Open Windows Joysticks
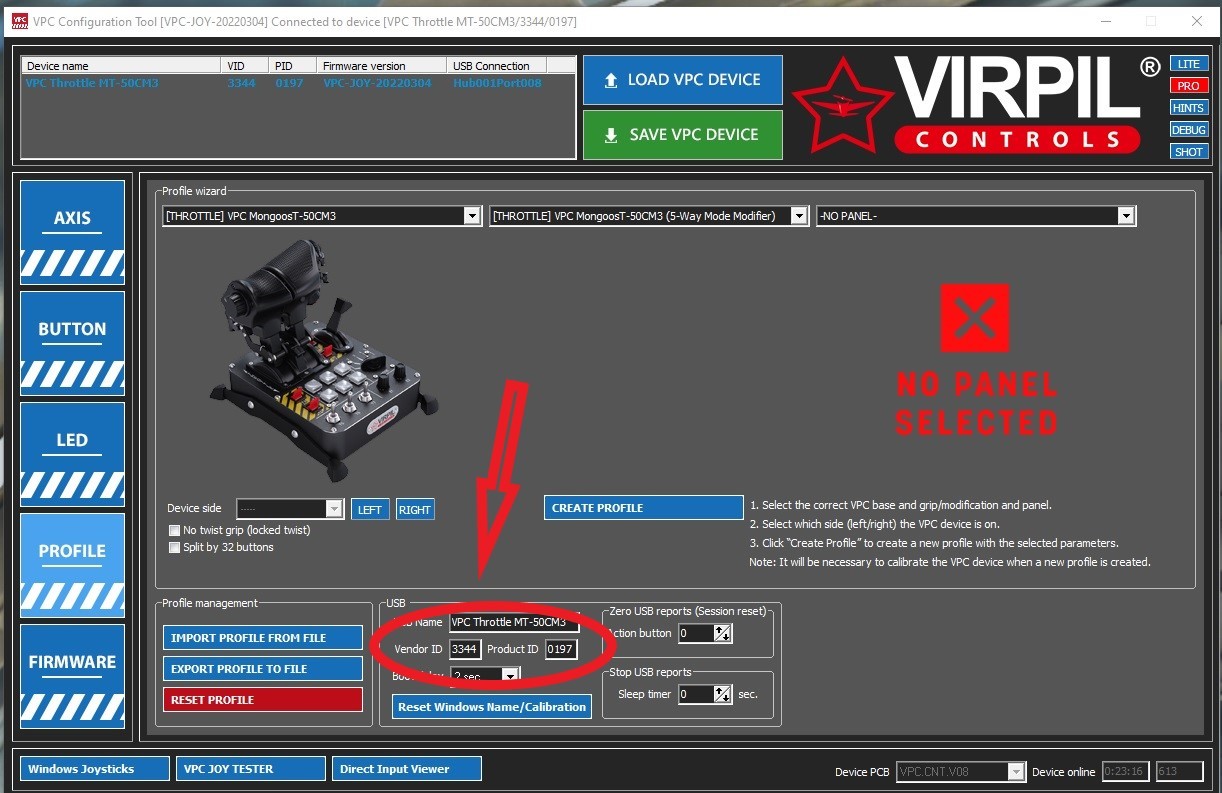Screen dimensions: 1222x793 tap(95, 769)
